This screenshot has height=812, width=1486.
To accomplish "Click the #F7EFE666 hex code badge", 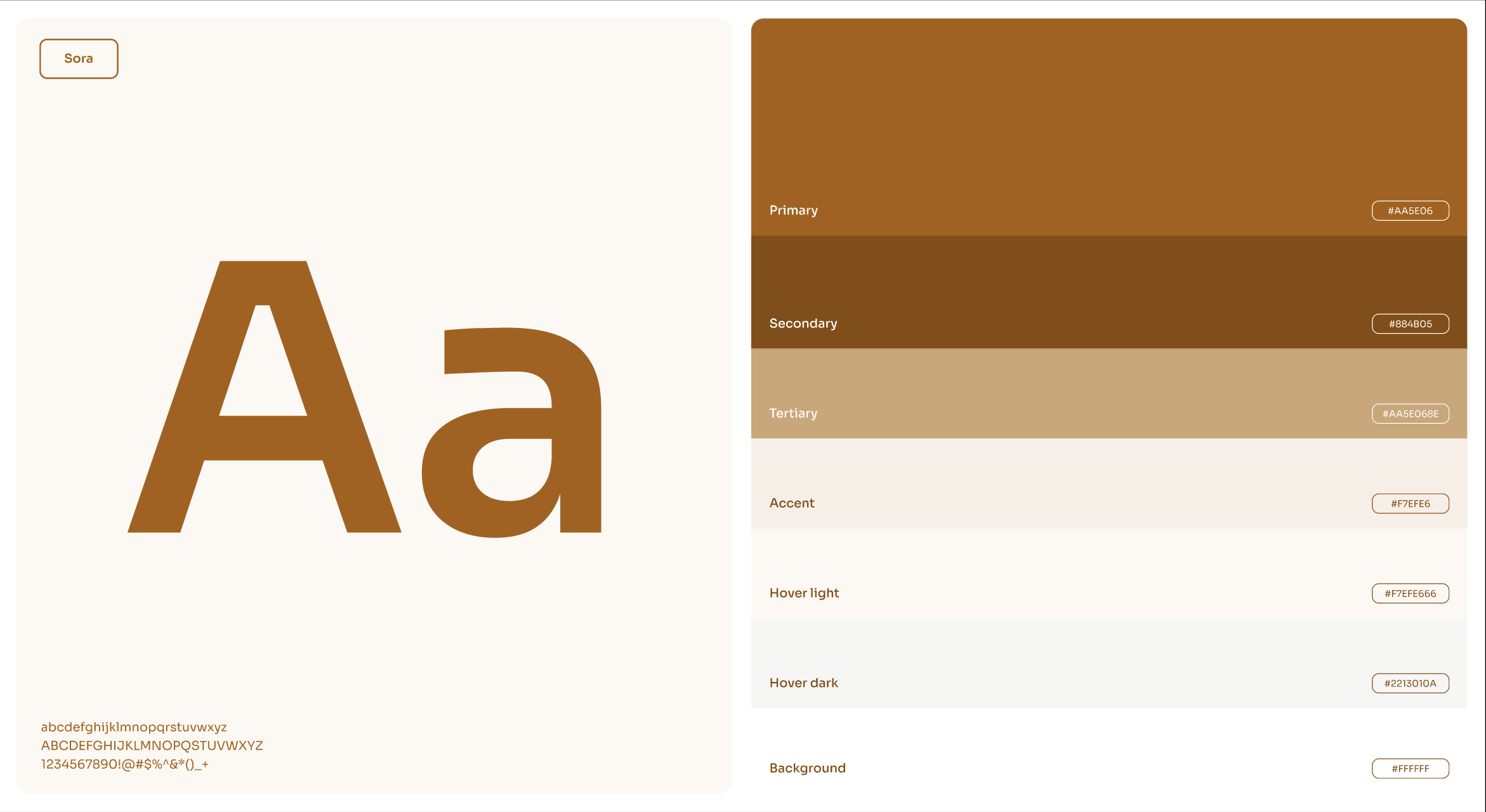I will 1410,594.
